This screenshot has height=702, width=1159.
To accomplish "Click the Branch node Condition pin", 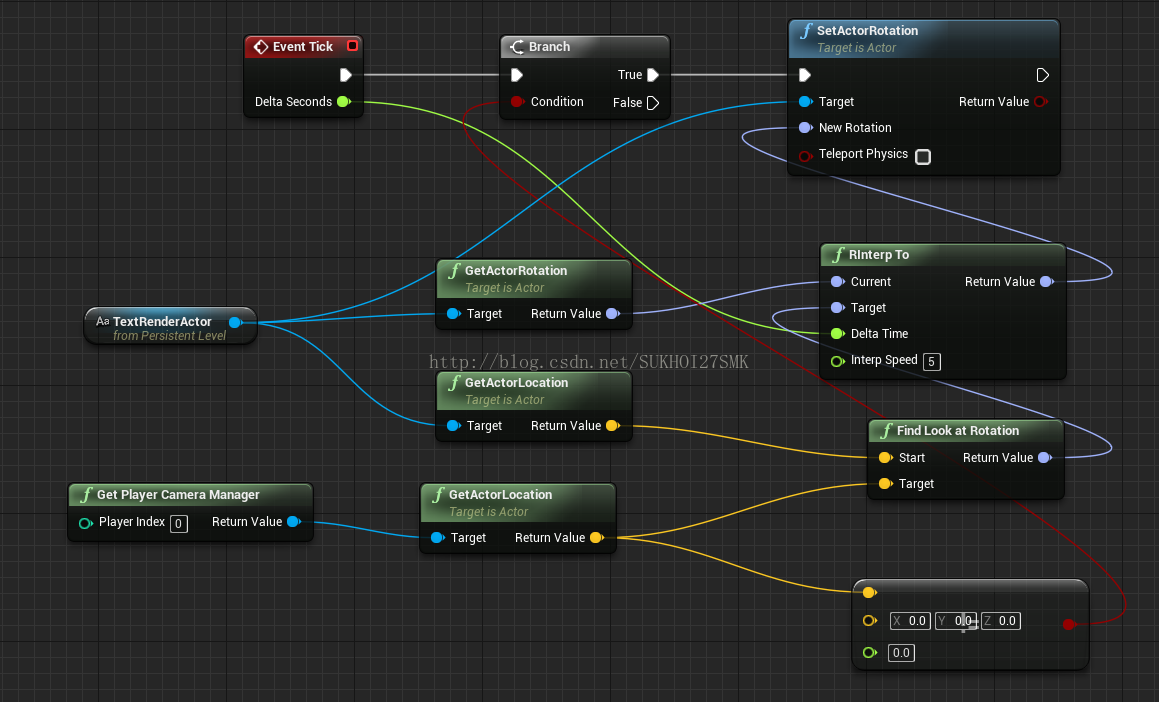I will (x=517, y=102).
